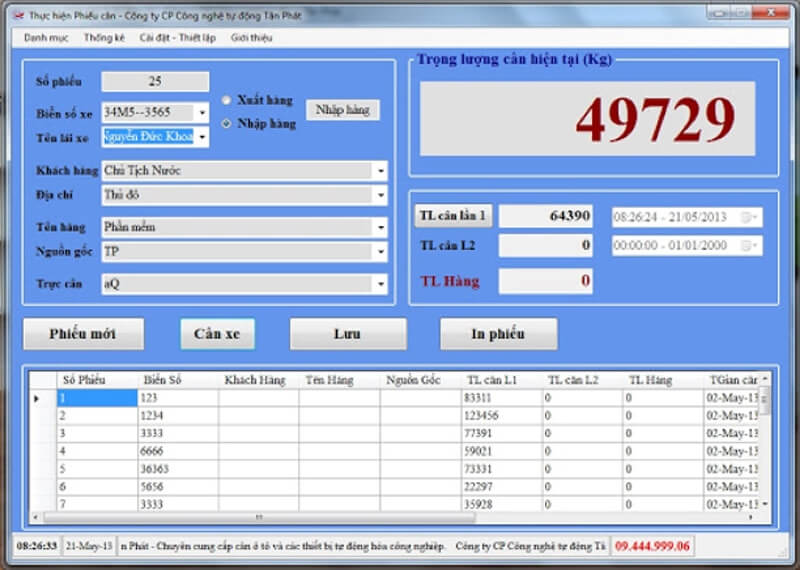Open the Thống kê menu
Viewport: 800px width, 570px height.
pos(104,38)
